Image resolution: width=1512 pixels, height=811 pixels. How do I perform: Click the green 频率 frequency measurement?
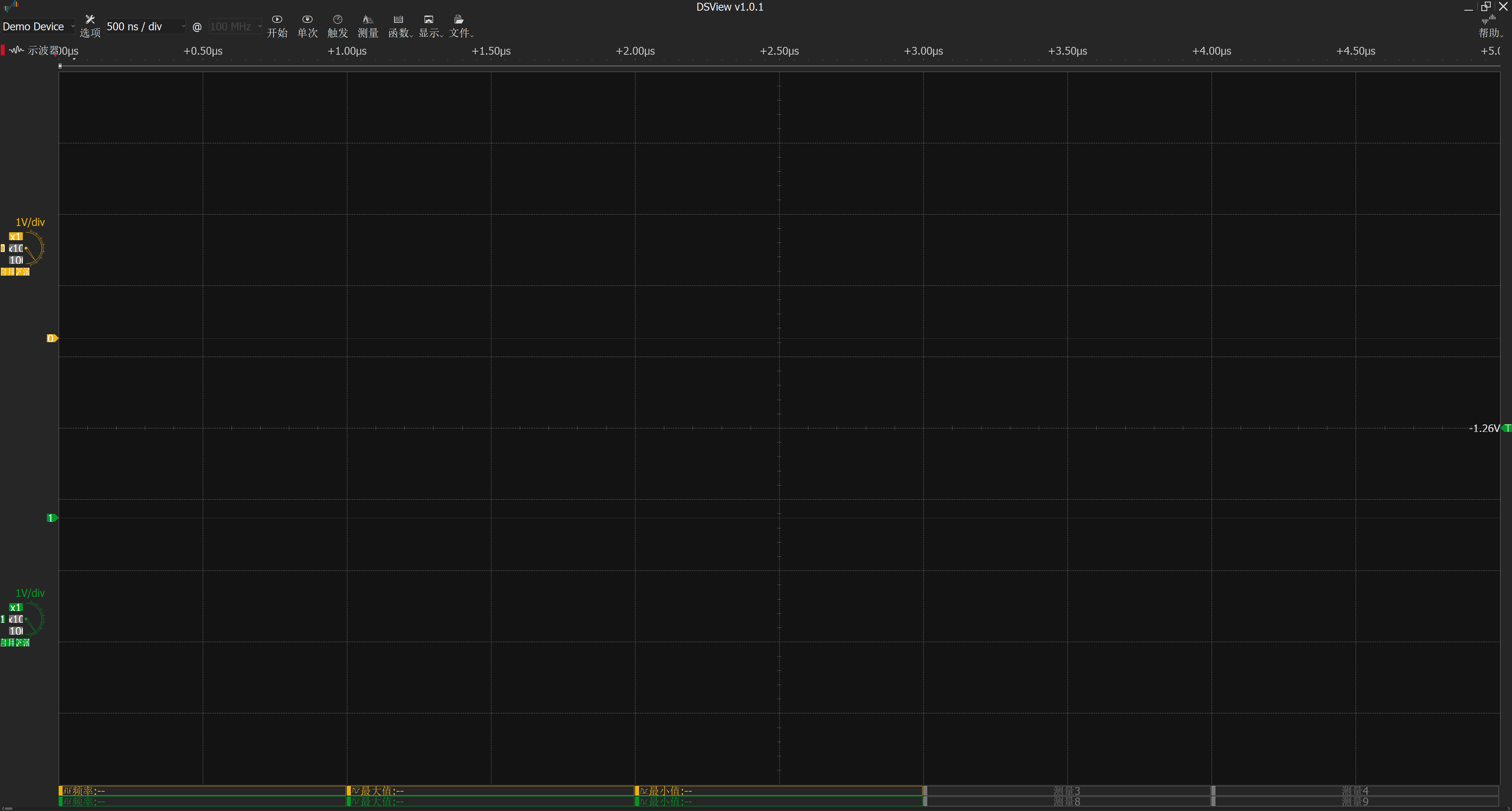point(202,801)
